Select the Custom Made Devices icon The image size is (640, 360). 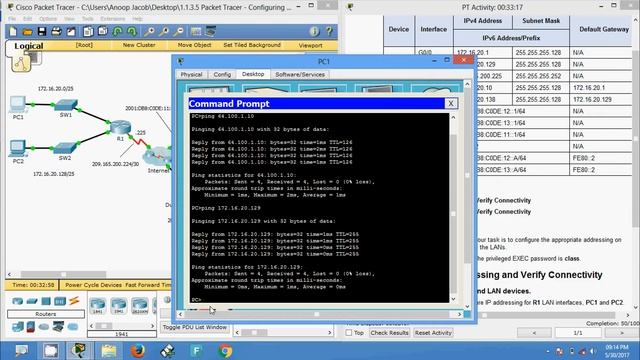tap(58, 327)
